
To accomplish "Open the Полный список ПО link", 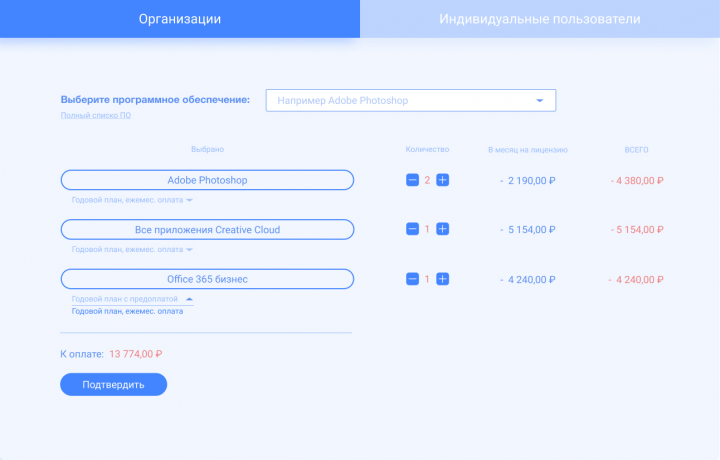I will pyautogui.click(x=96, y=115).
